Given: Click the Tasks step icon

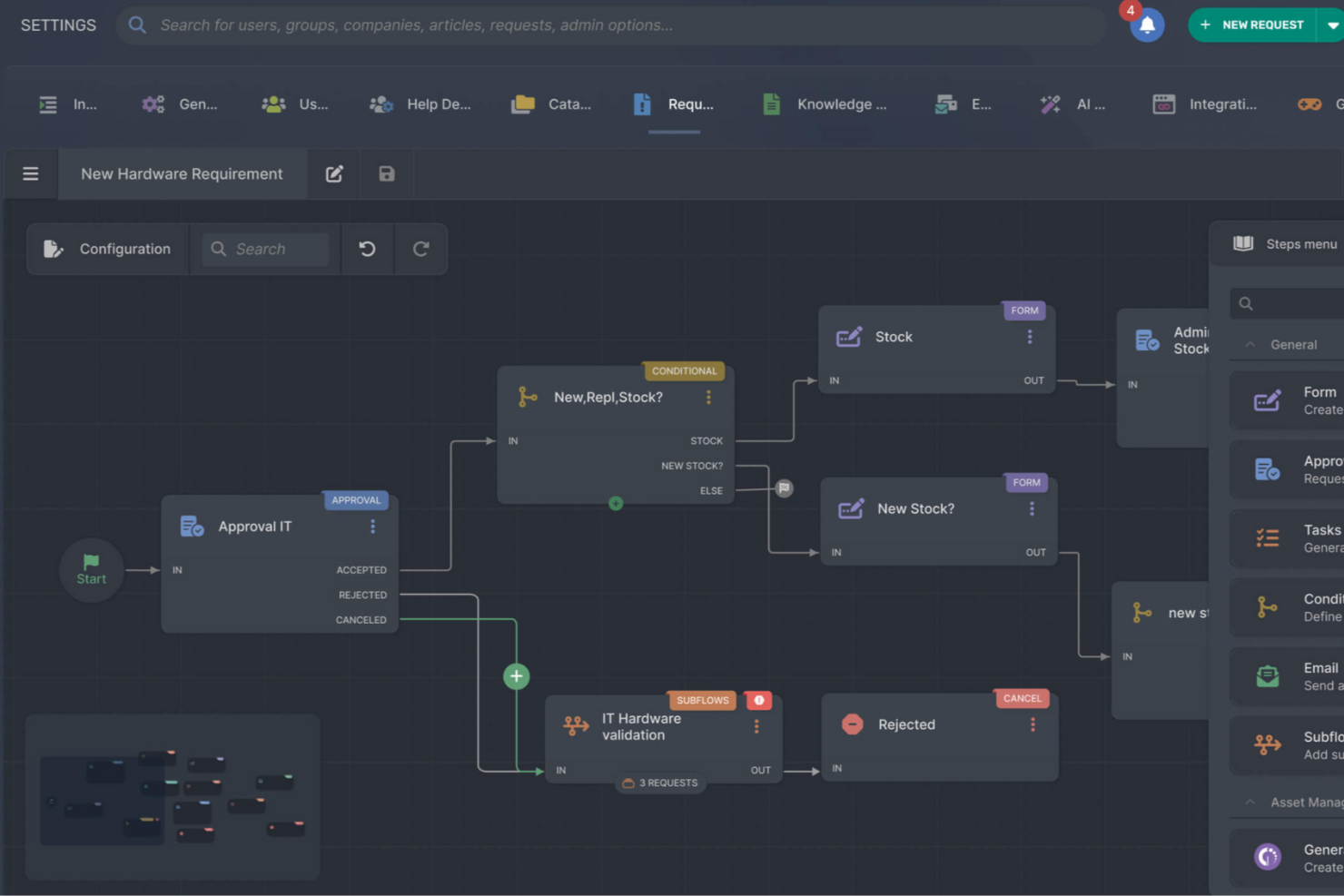Looking at the screenshot, I should (x=1266, y=537).
